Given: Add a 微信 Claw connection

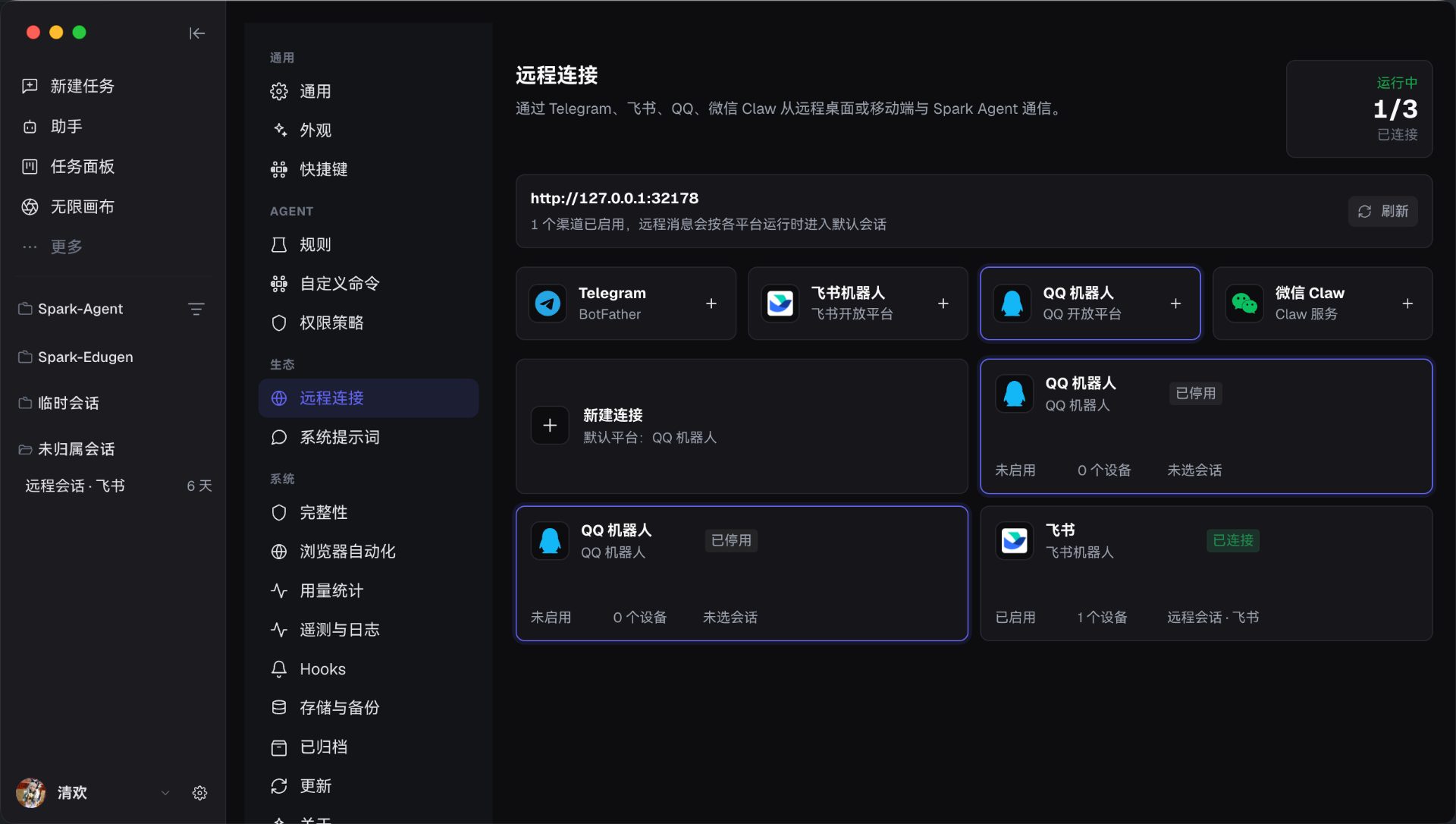Looking at the screenshot, I should coord(1407,303).
